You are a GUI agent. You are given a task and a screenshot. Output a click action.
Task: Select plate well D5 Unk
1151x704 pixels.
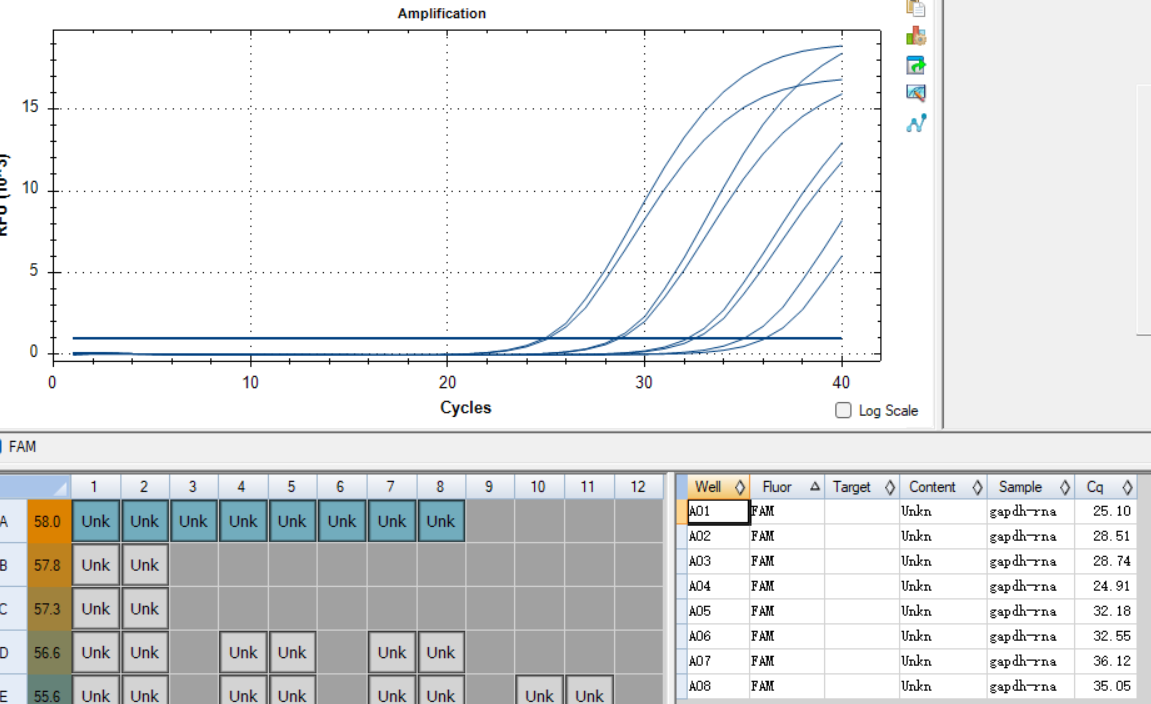tap(292, 653)
